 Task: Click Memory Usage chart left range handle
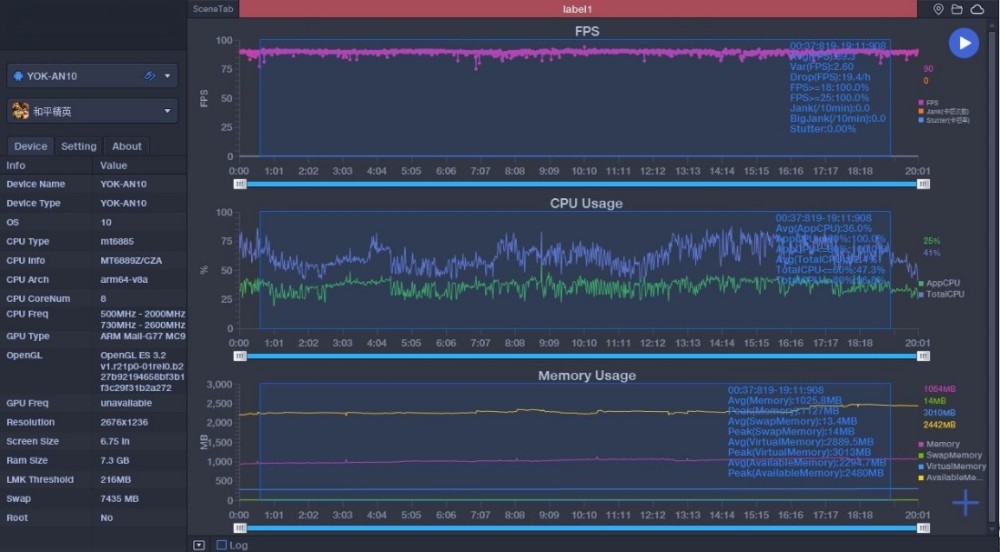pyautogui.click(x=240, y=528)
